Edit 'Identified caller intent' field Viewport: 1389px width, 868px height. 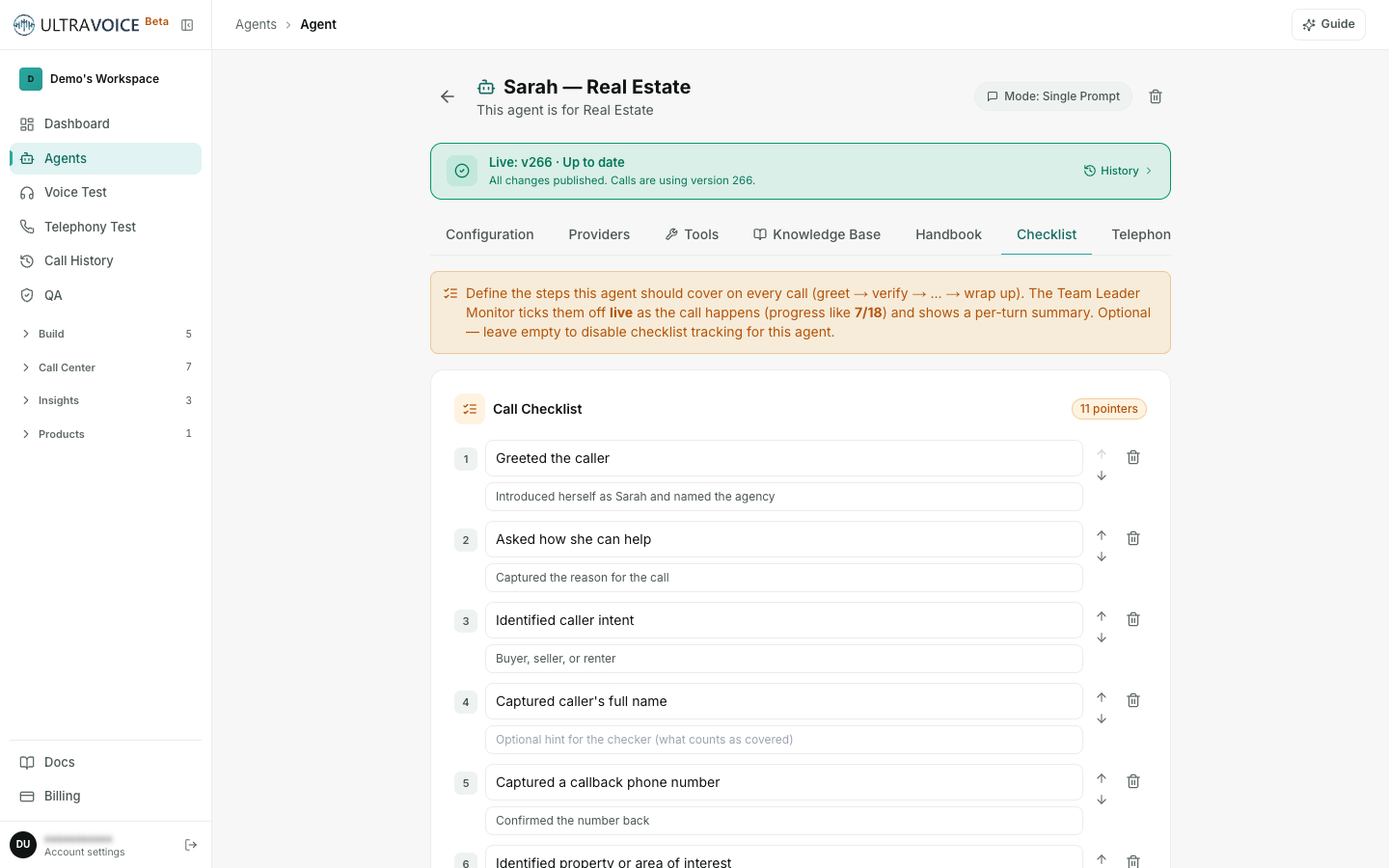pos(784,620)
